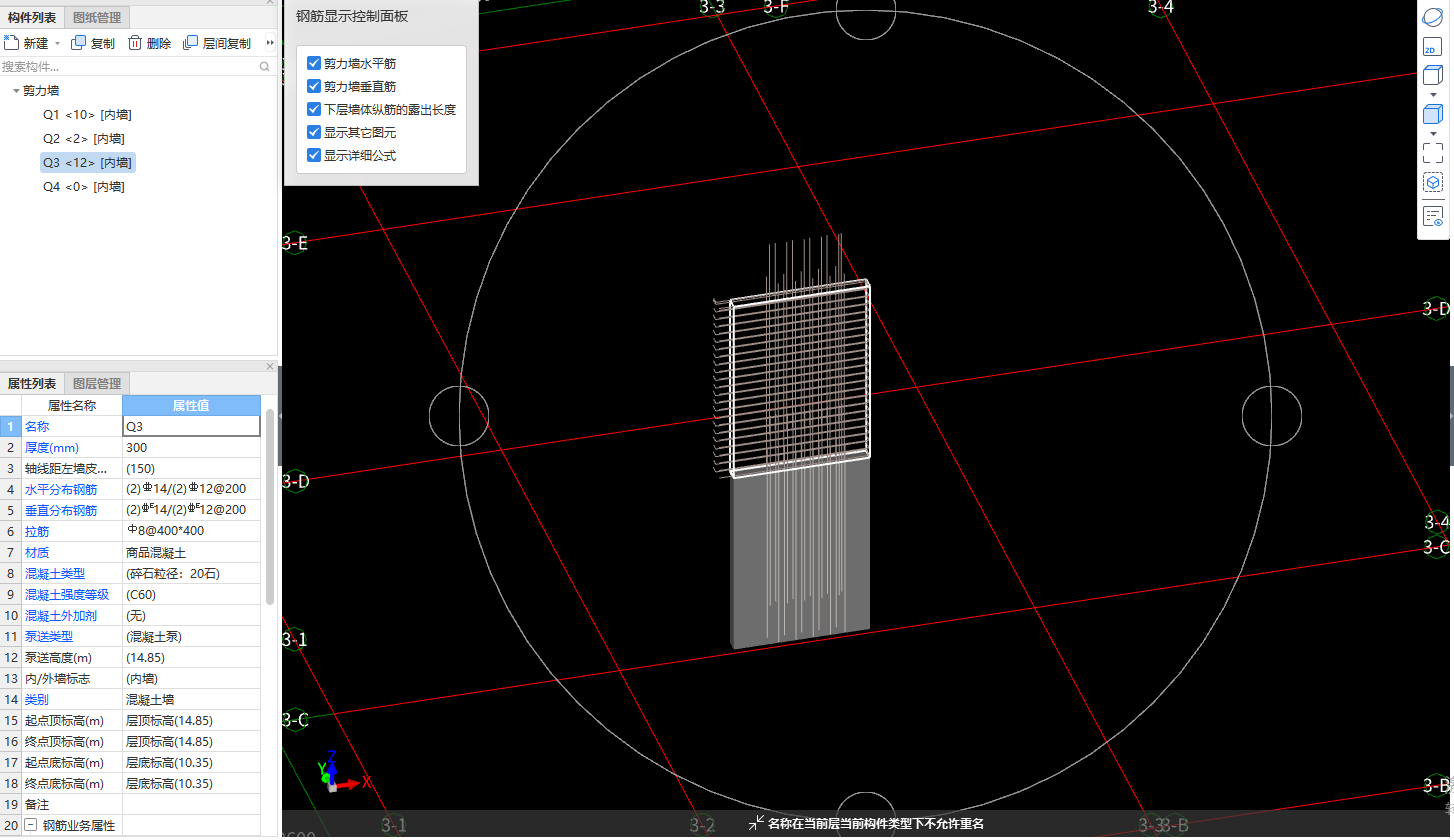Edit the 名称 value field Q3

pyautogui.click(x=191, y=426)
